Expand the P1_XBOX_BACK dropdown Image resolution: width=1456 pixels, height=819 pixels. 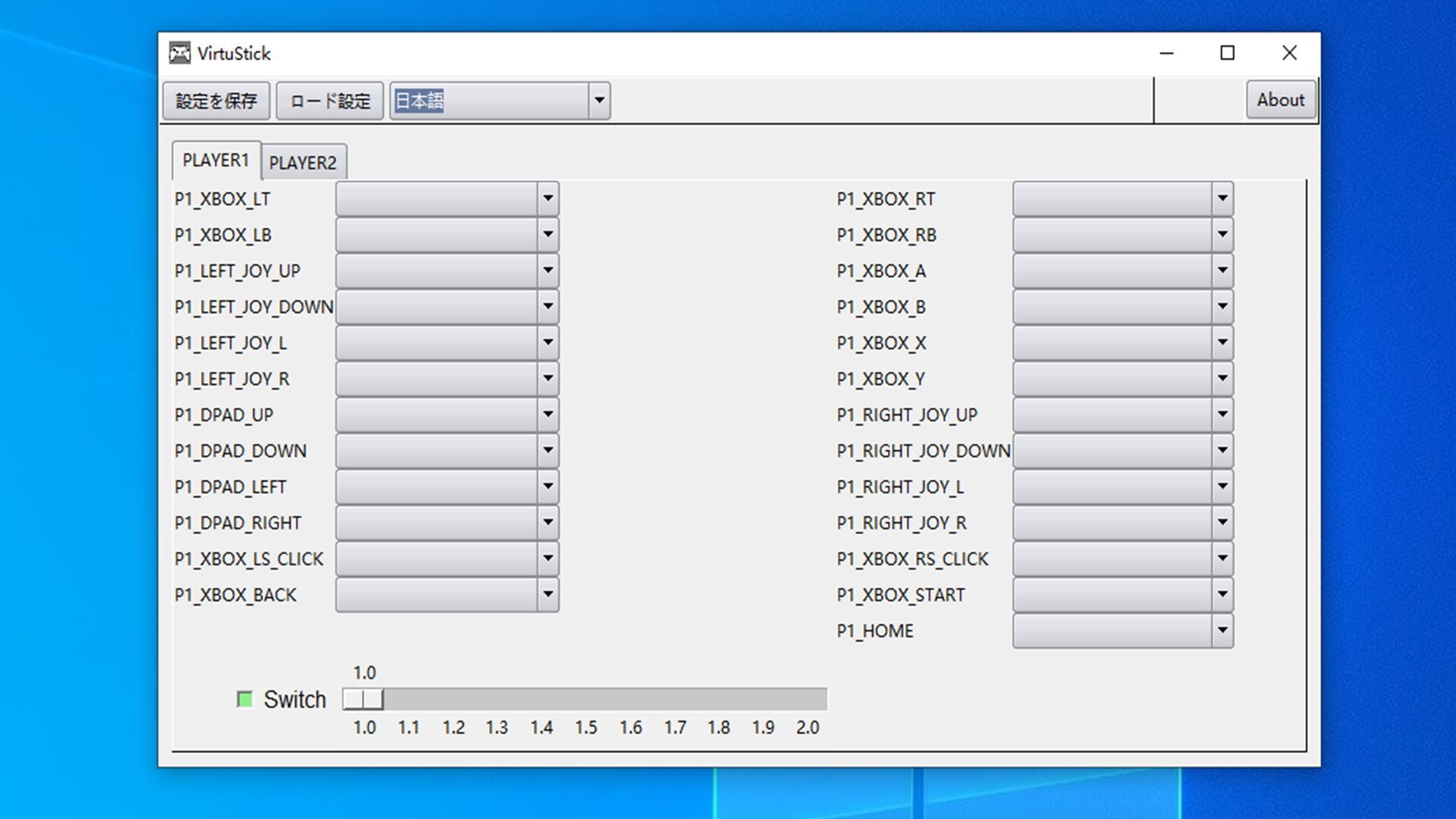[x=548, y=594]
